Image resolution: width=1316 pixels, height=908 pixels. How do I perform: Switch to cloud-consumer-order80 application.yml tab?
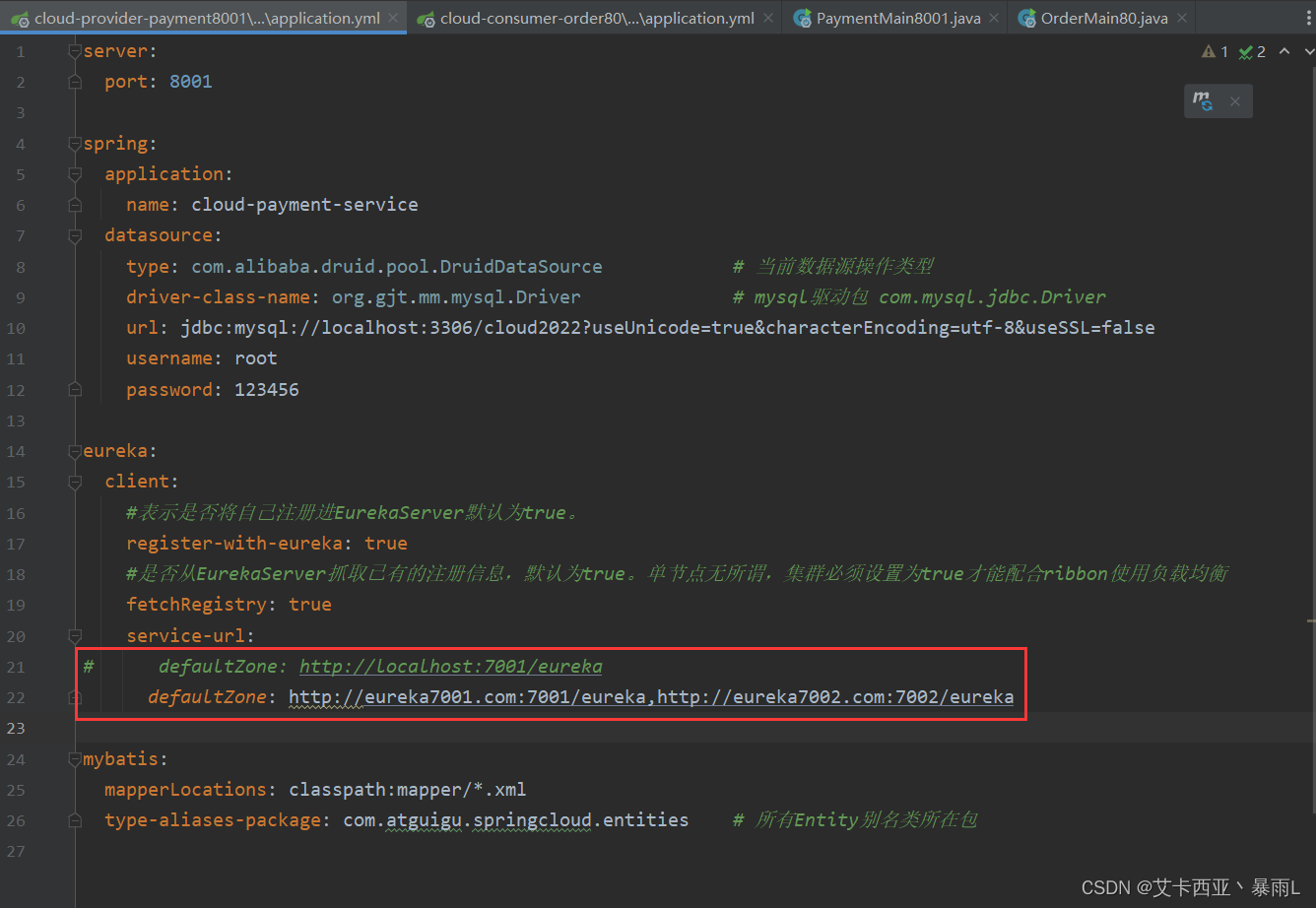point(597,19)
